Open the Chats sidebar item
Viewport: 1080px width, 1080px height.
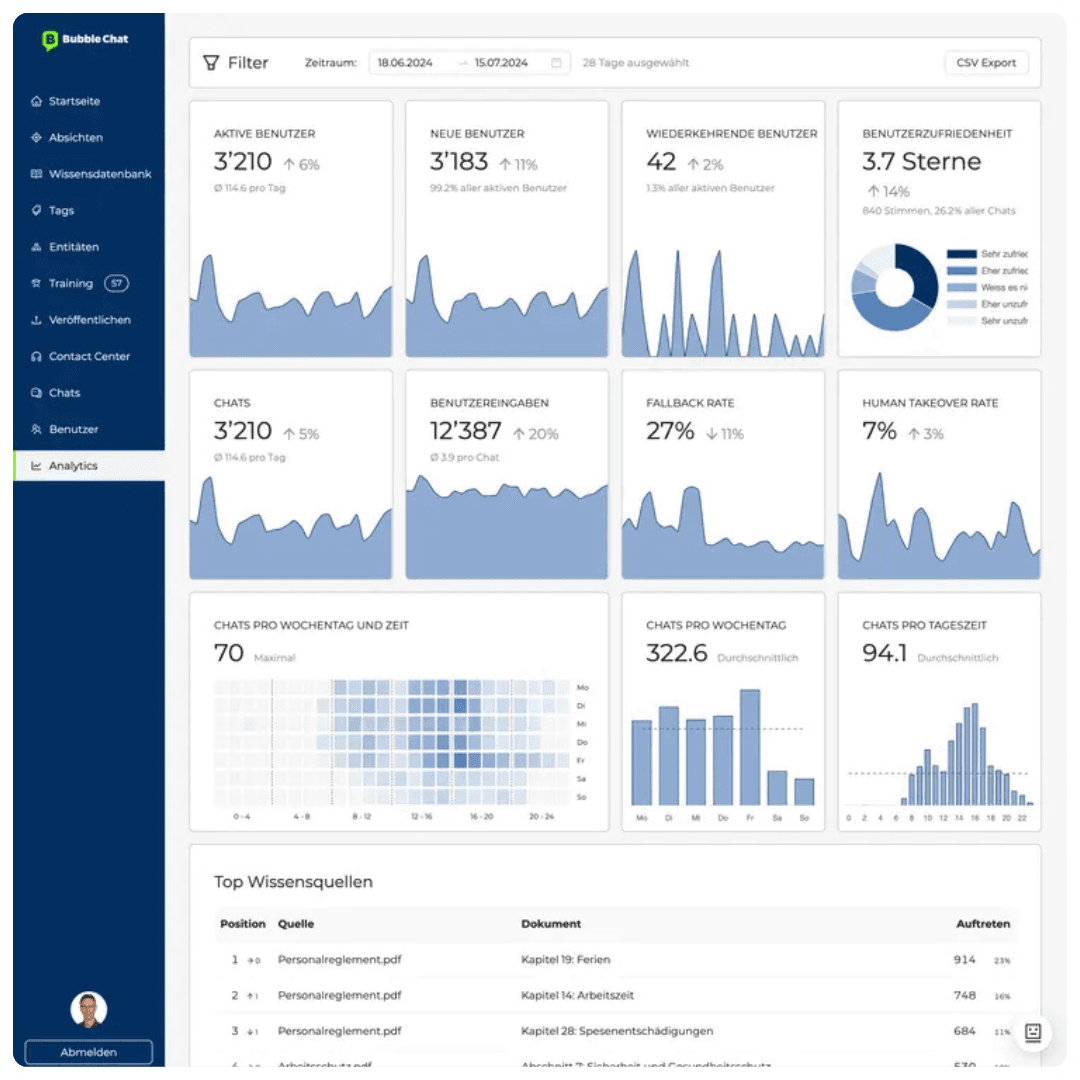click(x=64, y=393)
